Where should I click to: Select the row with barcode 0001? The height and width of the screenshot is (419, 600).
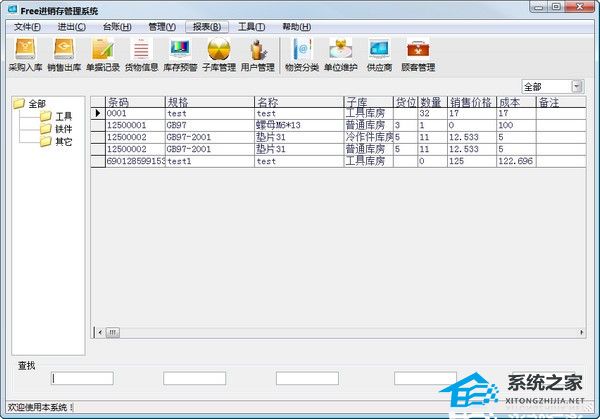(x=338, y=113)
